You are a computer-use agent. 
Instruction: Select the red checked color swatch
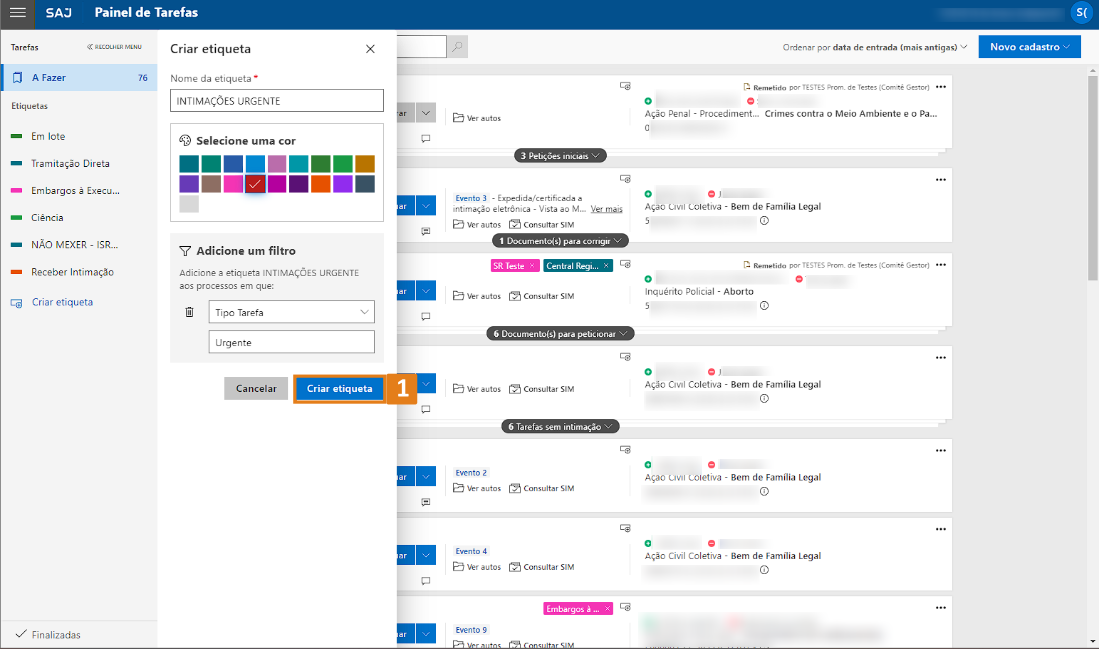pos(255,184)
